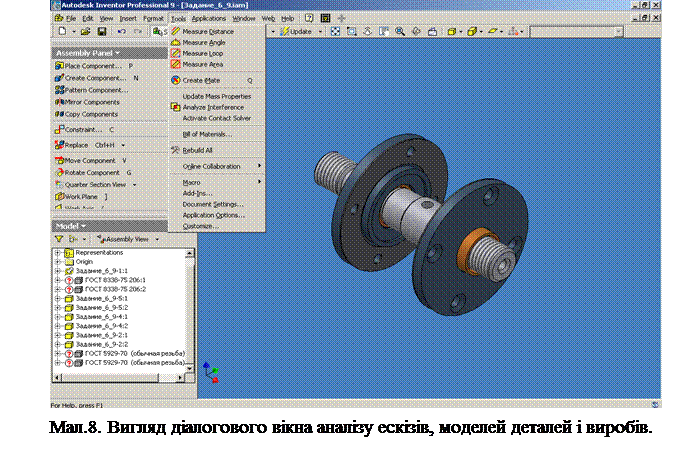Open a file with the Open folder icon
Screen dimensions: 688x467
click(86, 31)
